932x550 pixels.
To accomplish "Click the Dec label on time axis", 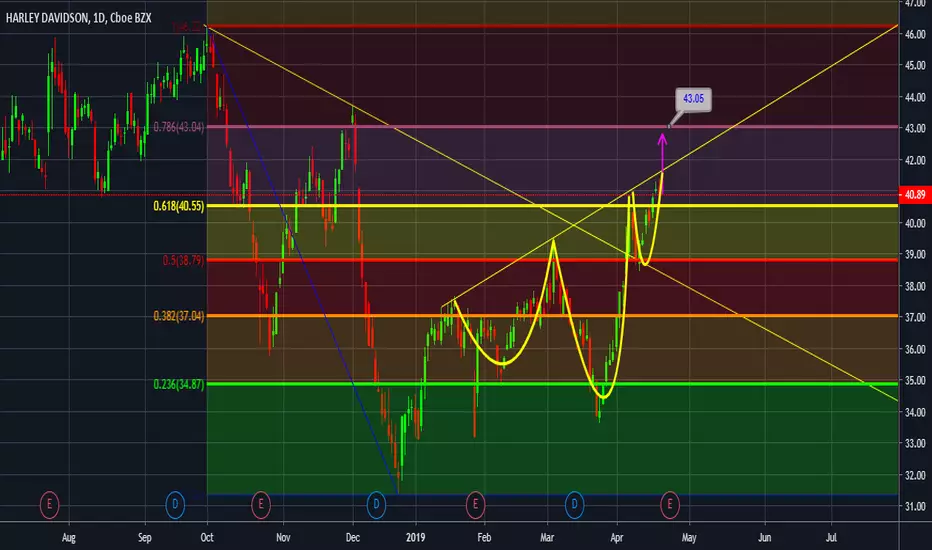I will [352, 538].
